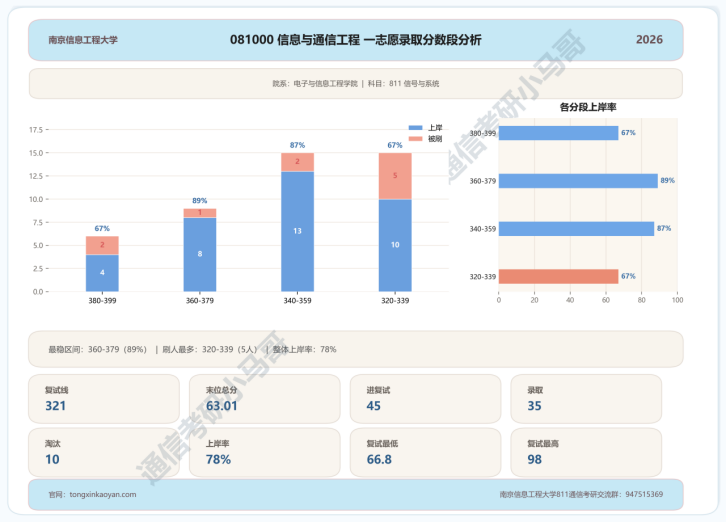Click the 360-379 x-axis label under the columns

coord(200,301)
